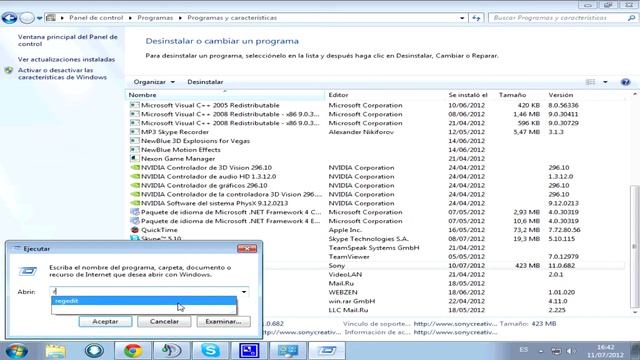The image size is (640, 360).
Task: Click the Desinstalar toolbar button
Action: (x=205, y=82)
